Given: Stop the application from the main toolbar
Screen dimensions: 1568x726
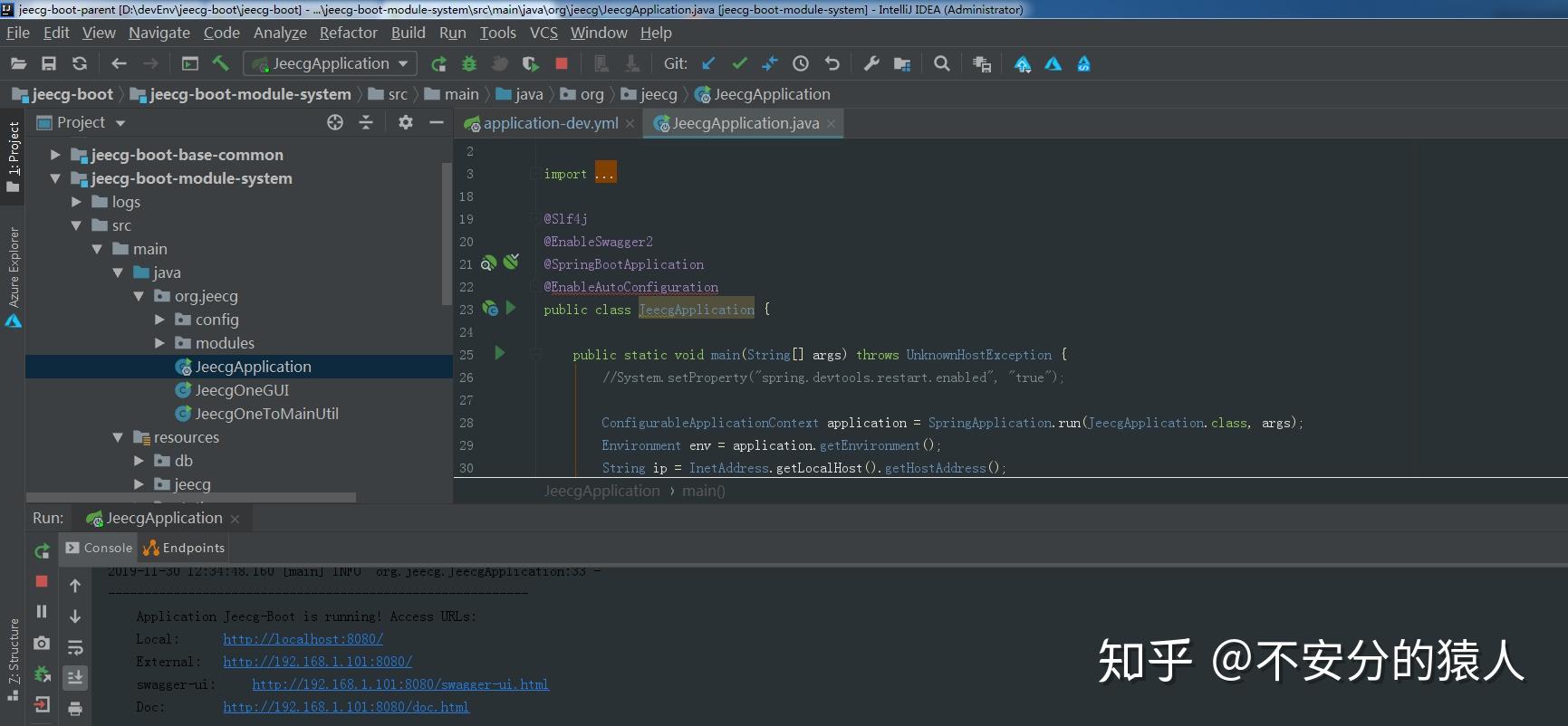Looking at the screenshot, I should (x=562, y=63).
